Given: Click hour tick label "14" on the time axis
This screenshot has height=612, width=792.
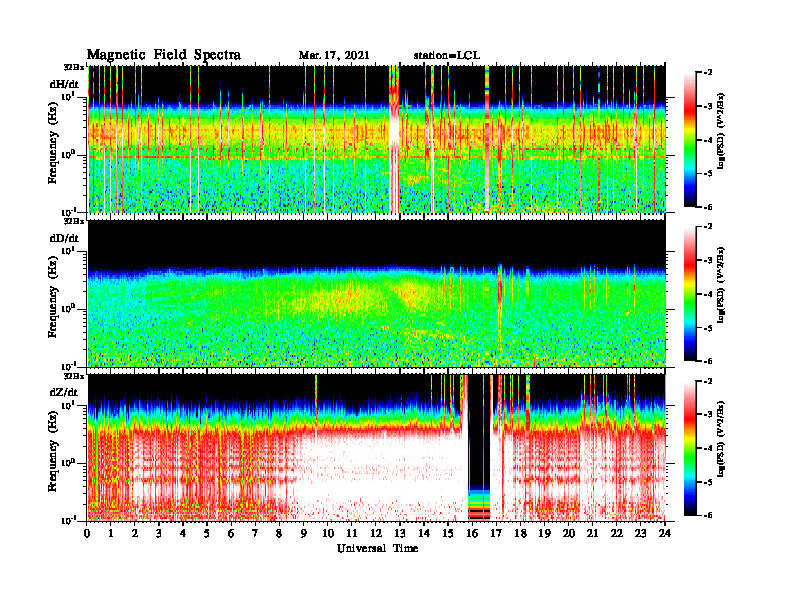Looking at the screenshot, I should point(424,534).
